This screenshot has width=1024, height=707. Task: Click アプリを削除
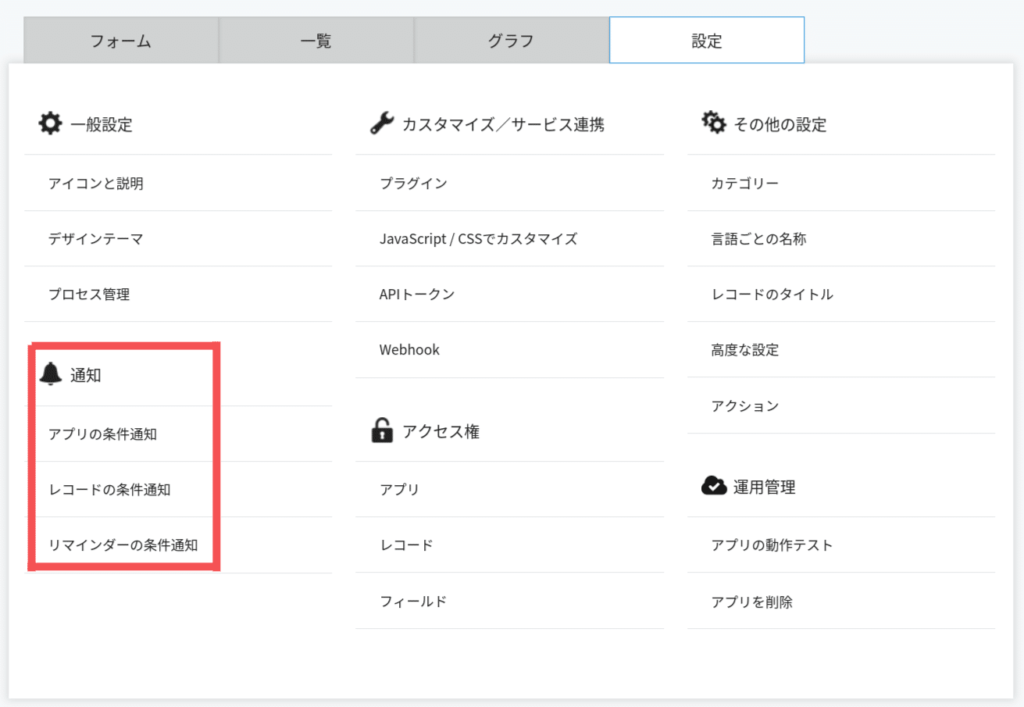coord(752,601)
